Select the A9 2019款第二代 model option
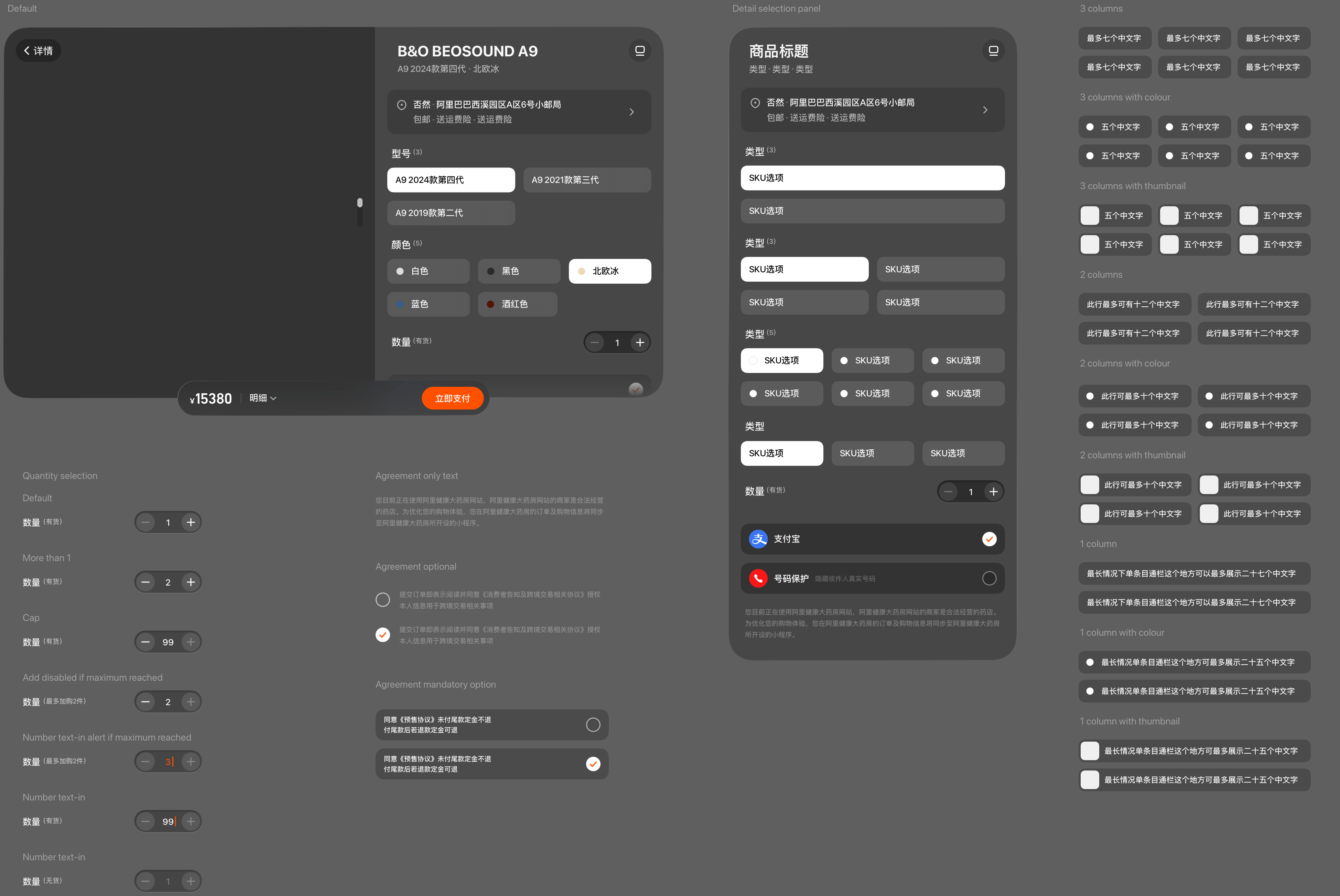 click(x=451, y=213)
